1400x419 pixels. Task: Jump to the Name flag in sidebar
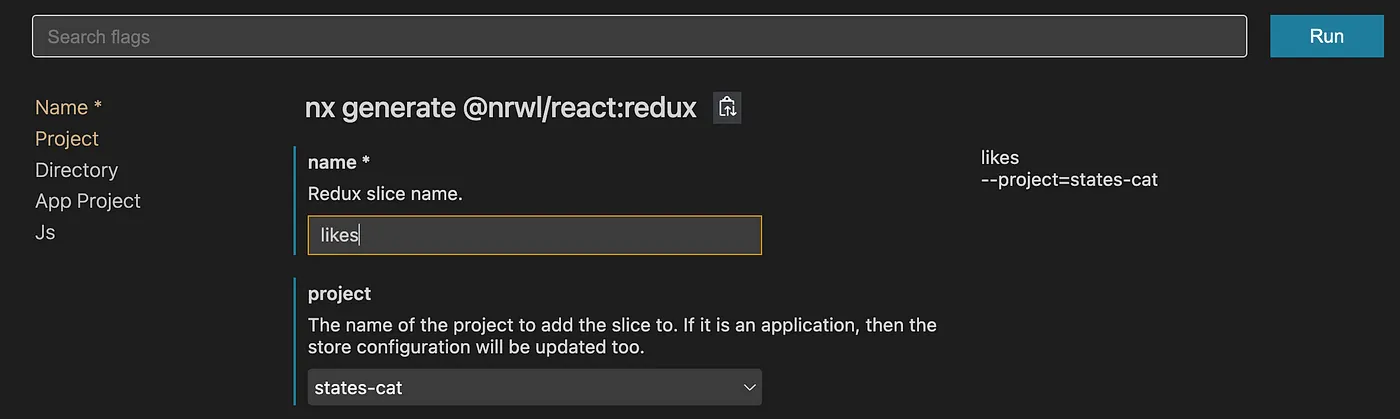[69, 107]
